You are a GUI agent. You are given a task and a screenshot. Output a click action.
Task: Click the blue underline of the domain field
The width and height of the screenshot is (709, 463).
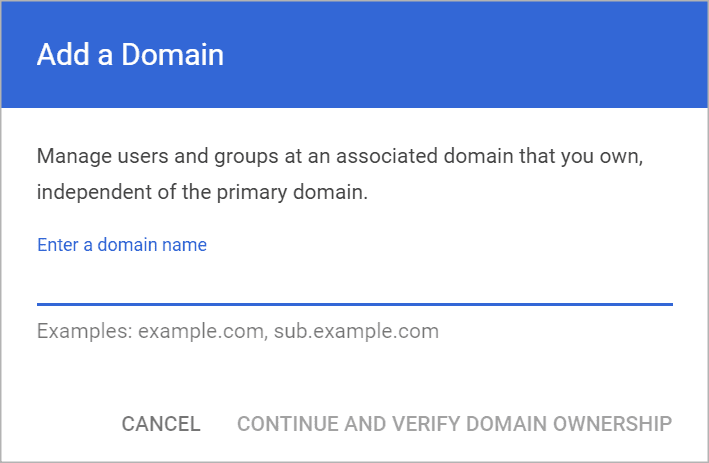(x=355, y=304)
